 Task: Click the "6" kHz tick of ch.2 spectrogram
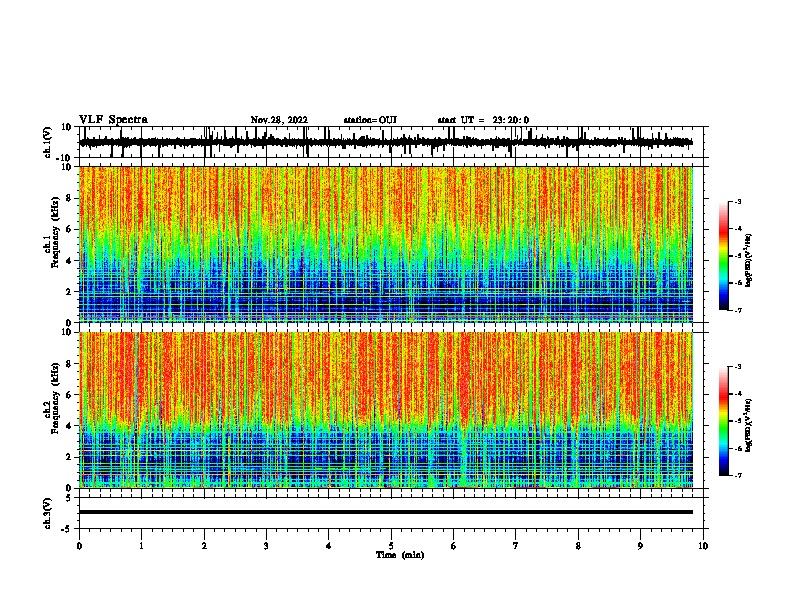coord(69,395)
